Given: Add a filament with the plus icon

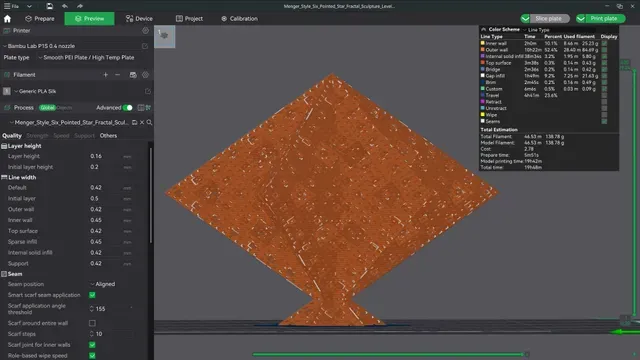Looking at the screenshot, I should click(x=105, y=75).
